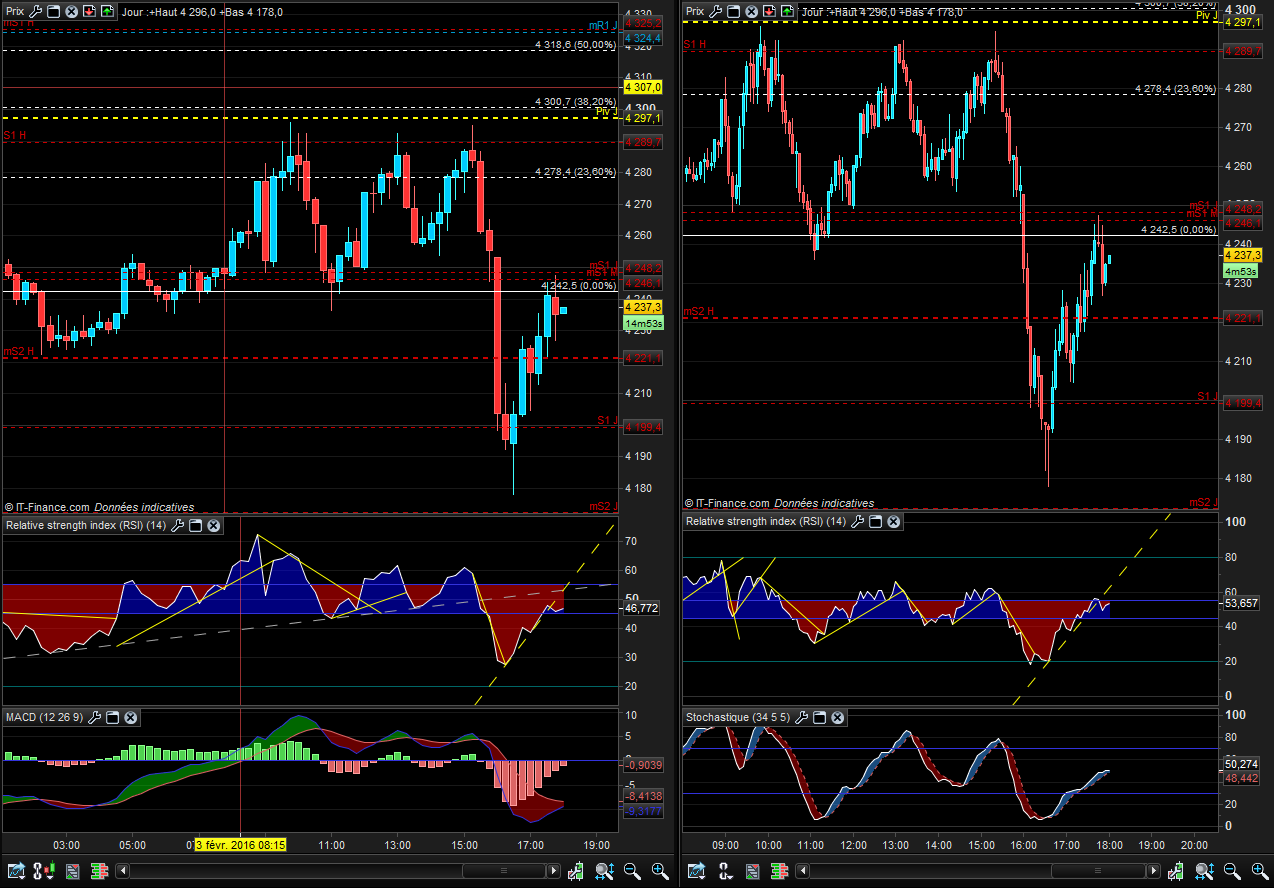Maximize the right RSI panel
This screenshot has height=888, width=1274.
coord(876,521)
